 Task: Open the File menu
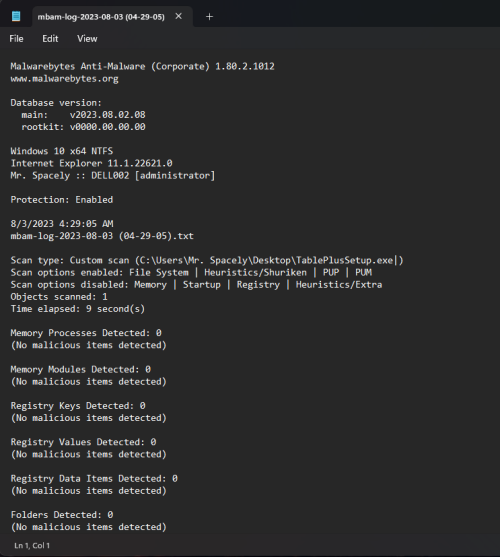16,39
